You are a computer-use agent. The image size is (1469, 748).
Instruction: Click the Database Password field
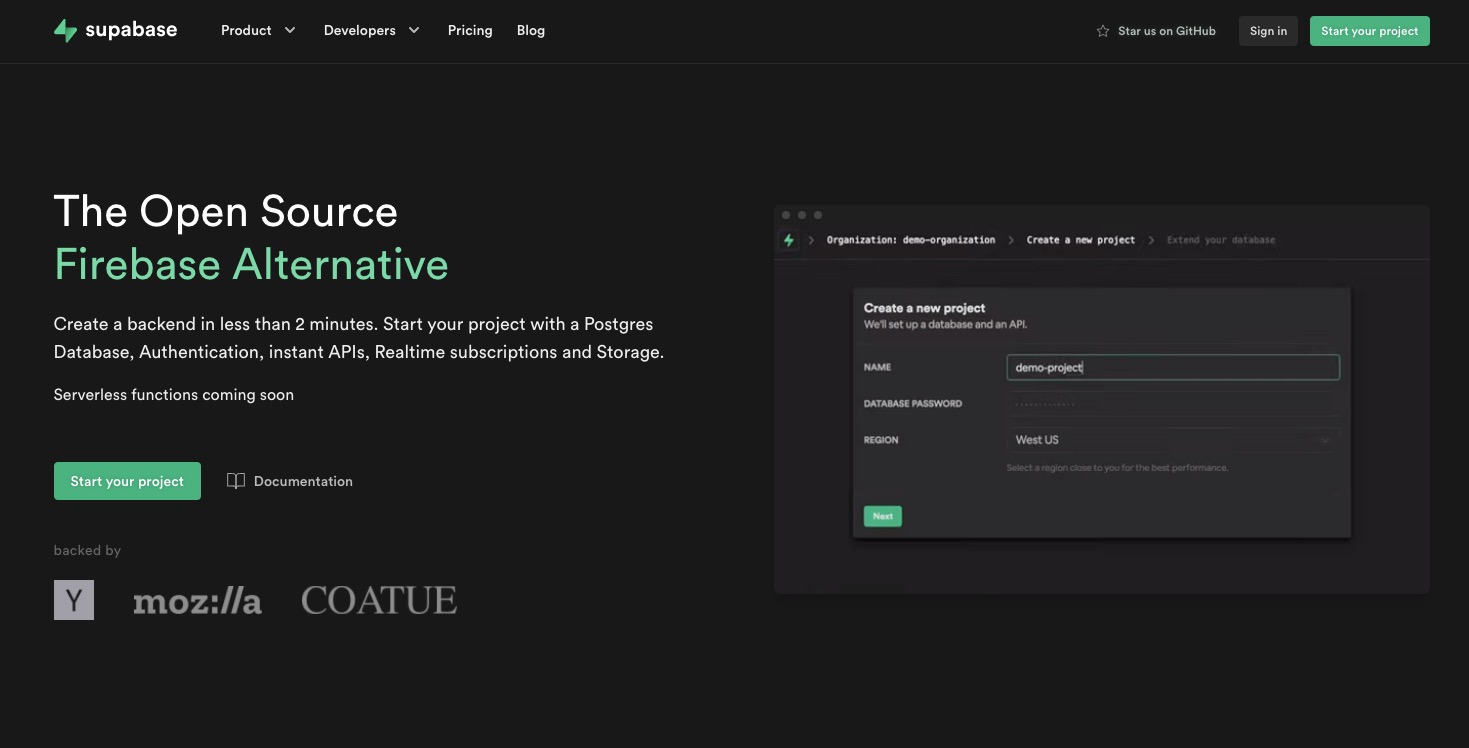[1172, 404]
